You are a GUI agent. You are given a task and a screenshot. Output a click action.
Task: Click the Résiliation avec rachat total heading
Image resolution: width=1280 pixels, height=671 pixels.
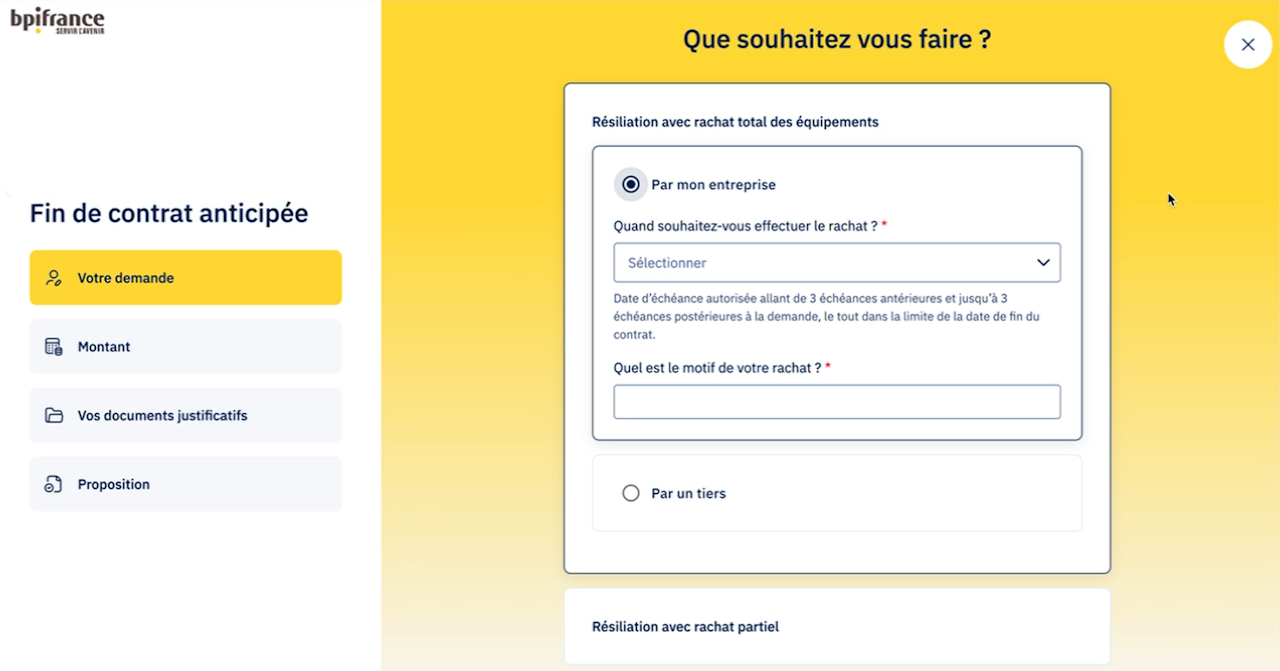(x=735, y=122)
